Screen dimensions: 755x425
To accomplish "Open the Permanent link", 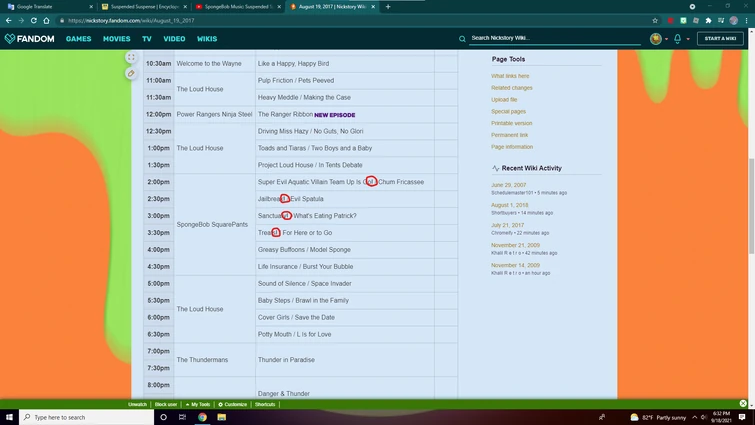I will (509, 135).
